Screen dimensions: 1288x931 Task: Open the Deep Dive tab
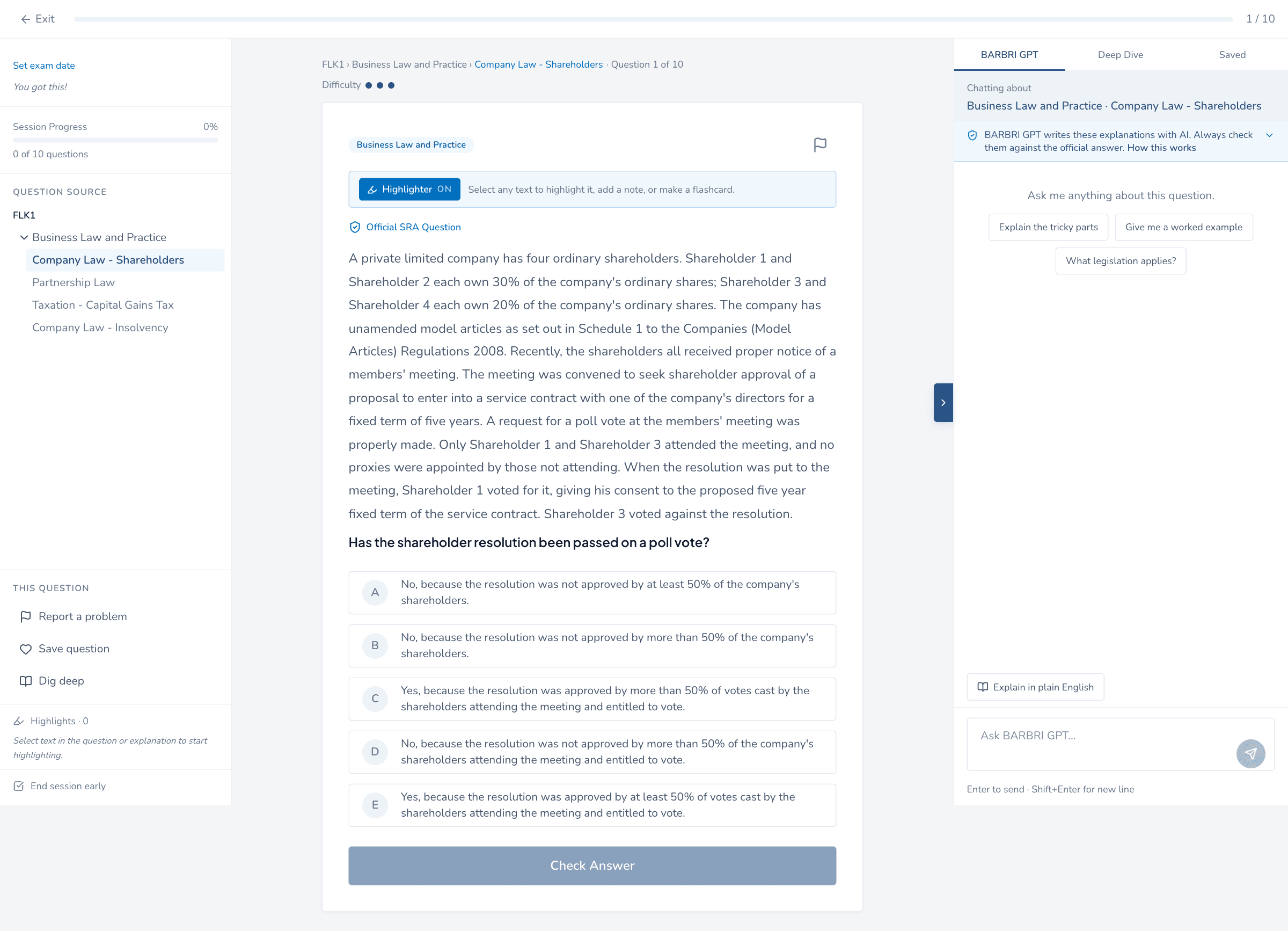tap(1120, 55)
